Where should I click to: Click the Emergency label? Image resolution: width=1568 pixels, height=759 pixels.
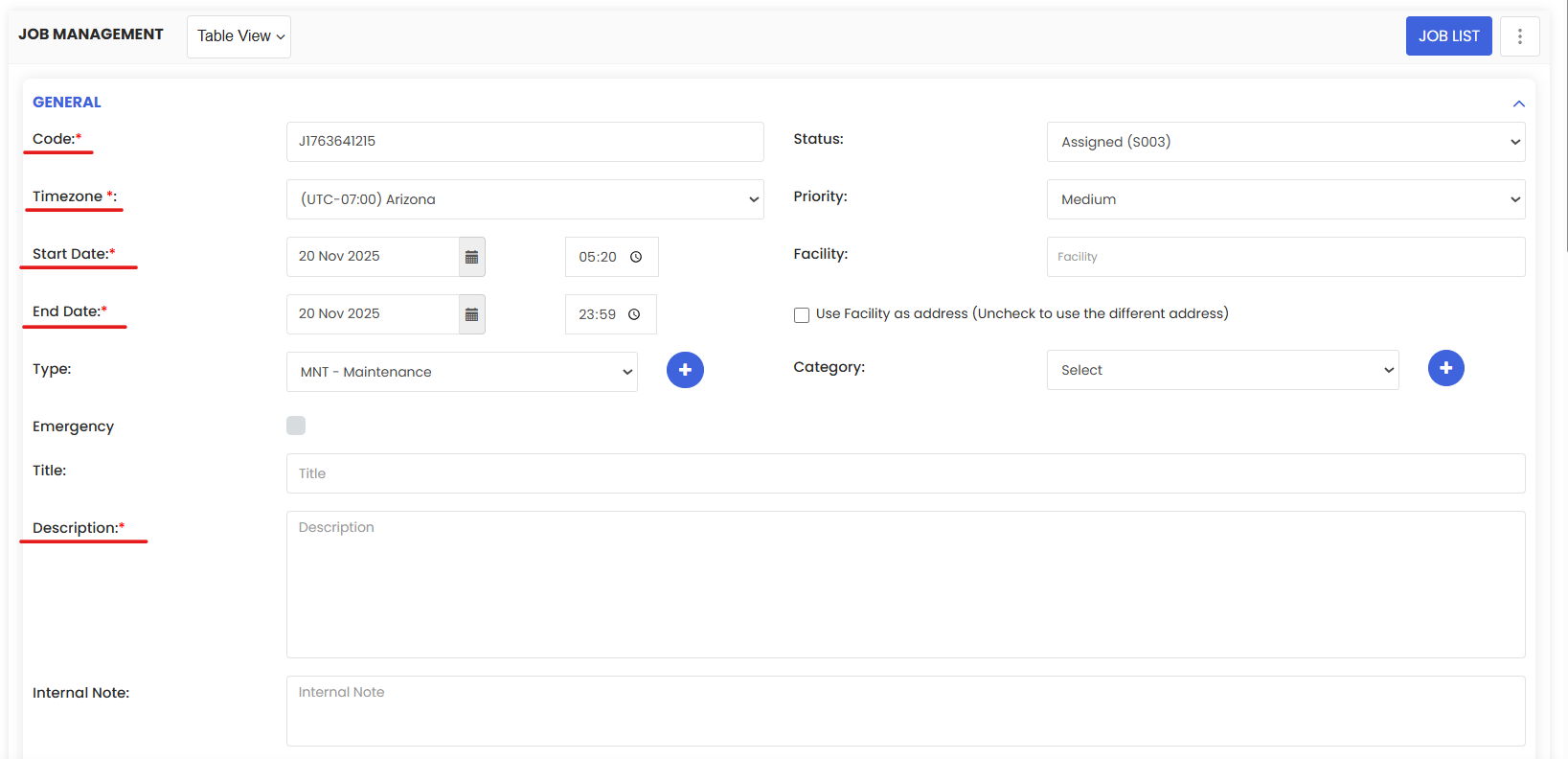73,426
